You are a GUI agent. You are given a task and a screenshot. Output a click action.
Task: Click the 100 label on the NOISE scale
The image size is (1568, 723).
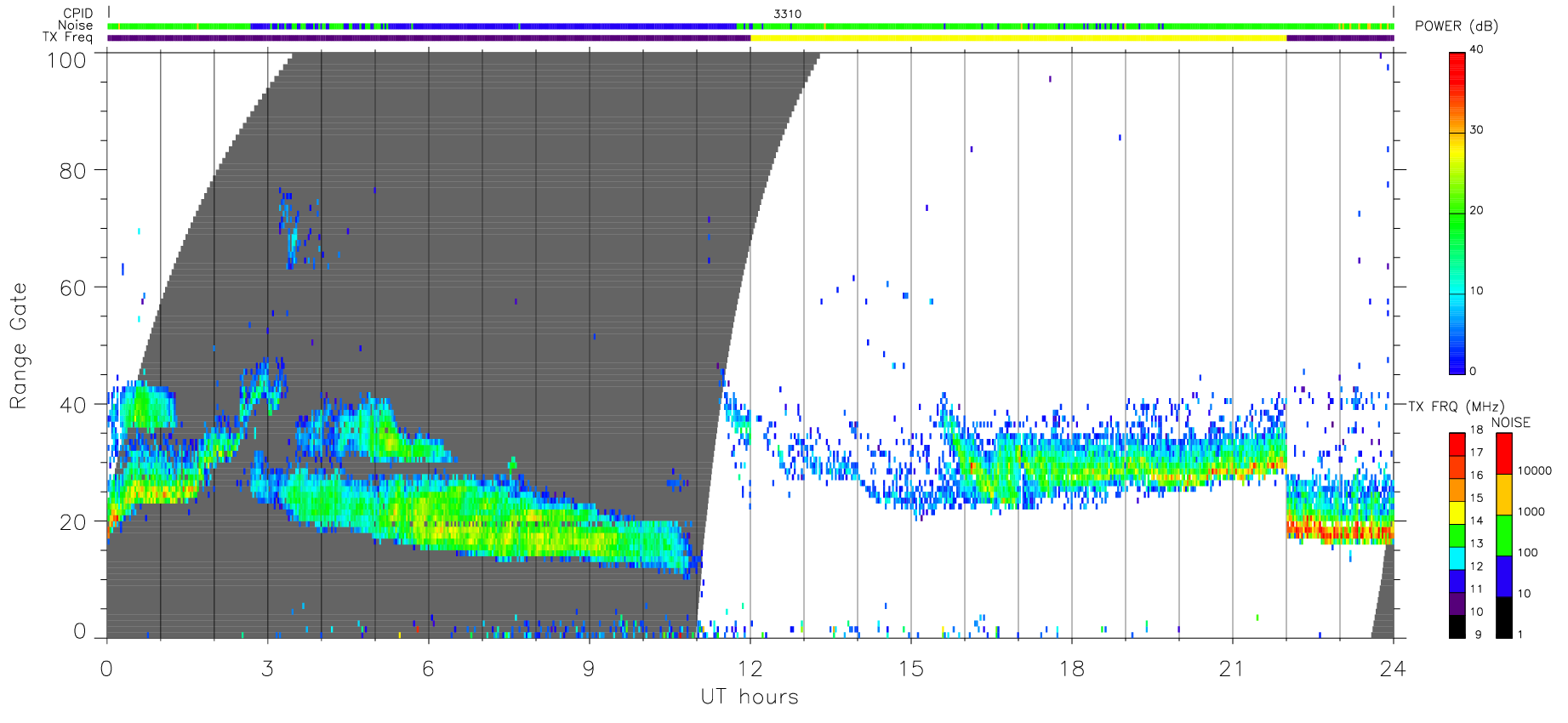point(1528,552)
